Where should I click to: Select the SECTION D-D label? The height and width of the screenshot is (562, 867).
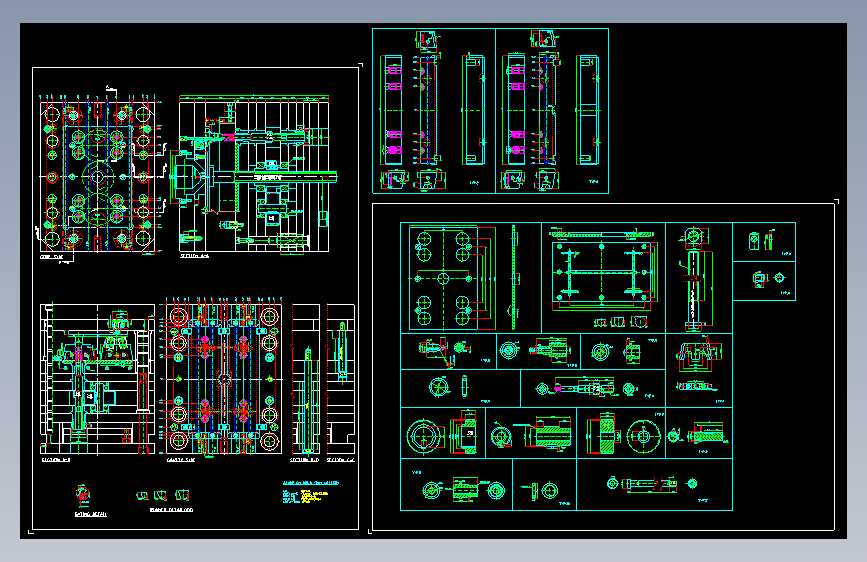pyautogui.click(x=305, y=460)
